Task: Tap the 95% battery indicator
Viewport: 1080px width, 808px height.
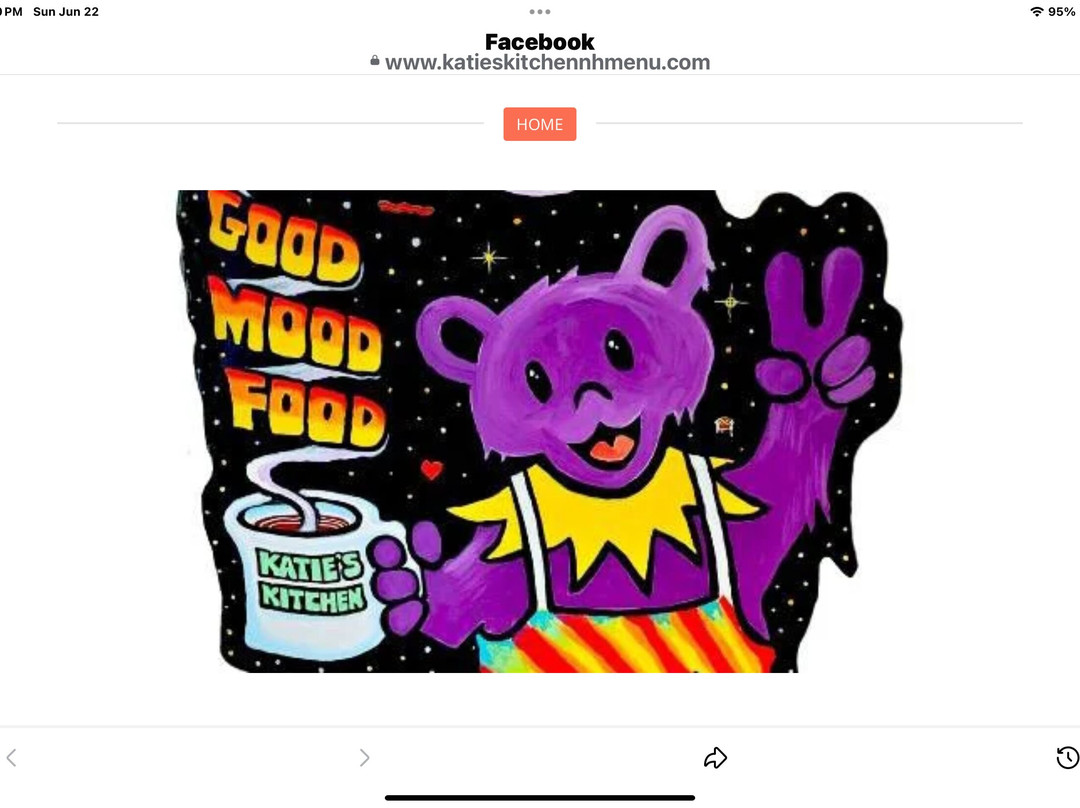Action: [x=1061, y=12]
